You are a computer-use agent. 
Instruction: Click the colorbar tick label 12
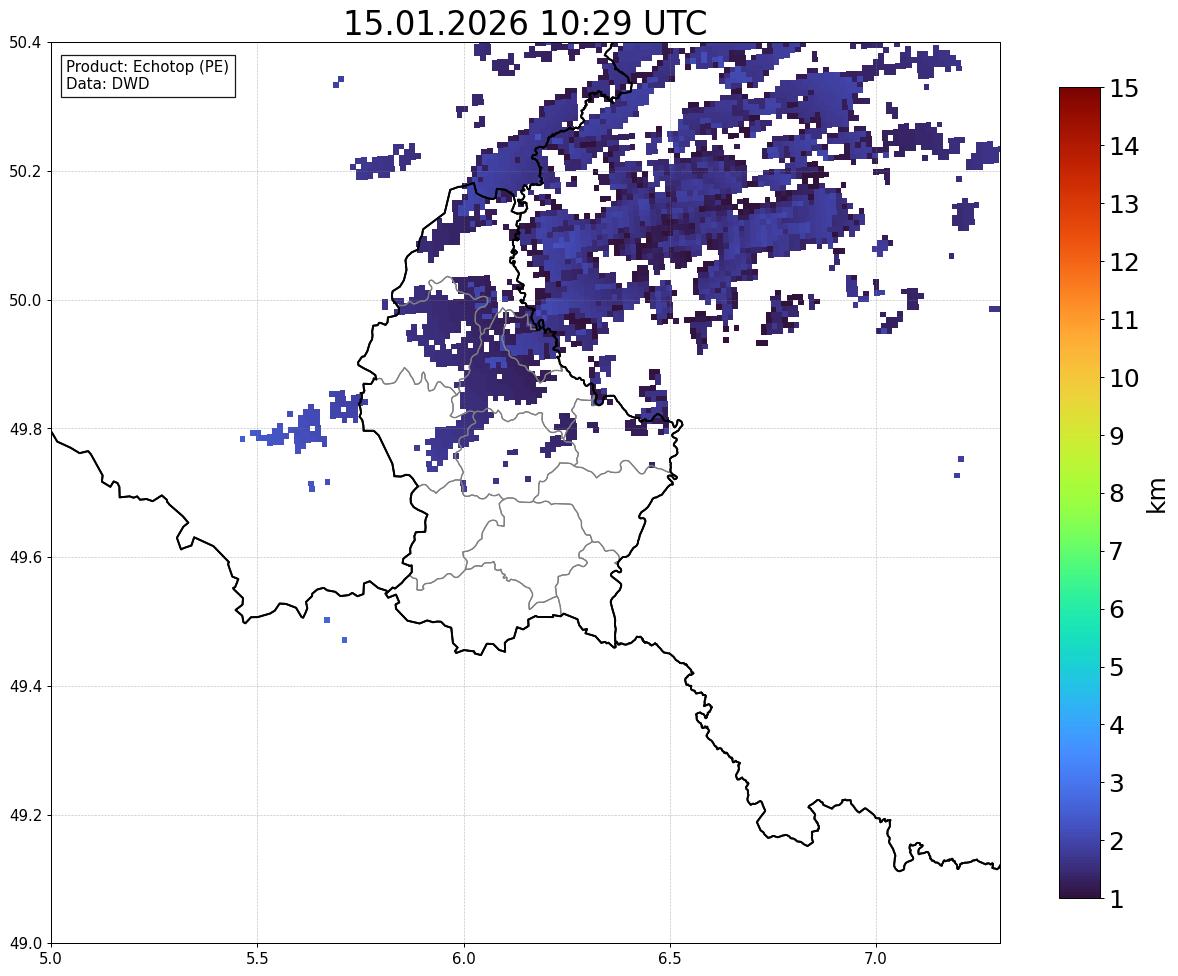tap(1124, 262)
